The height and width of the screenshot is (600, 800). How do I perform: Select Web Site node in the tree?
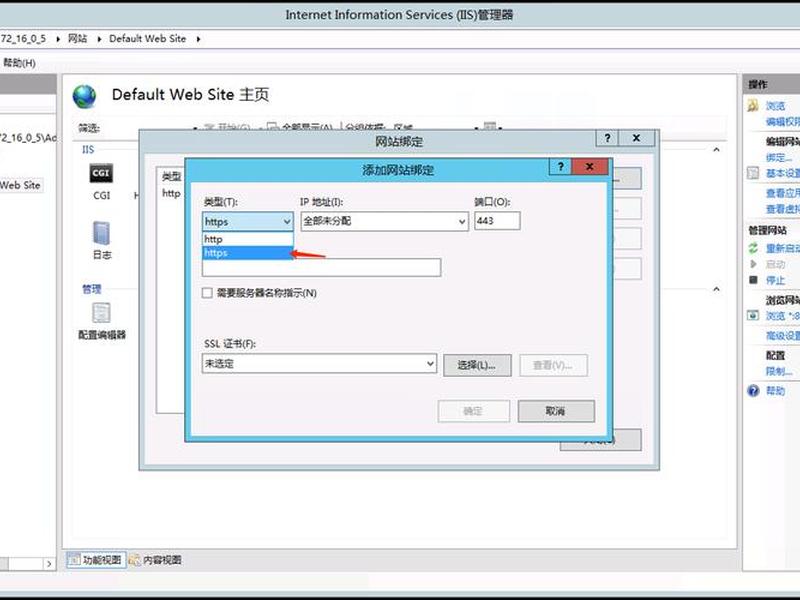click(x=20, y=185)
